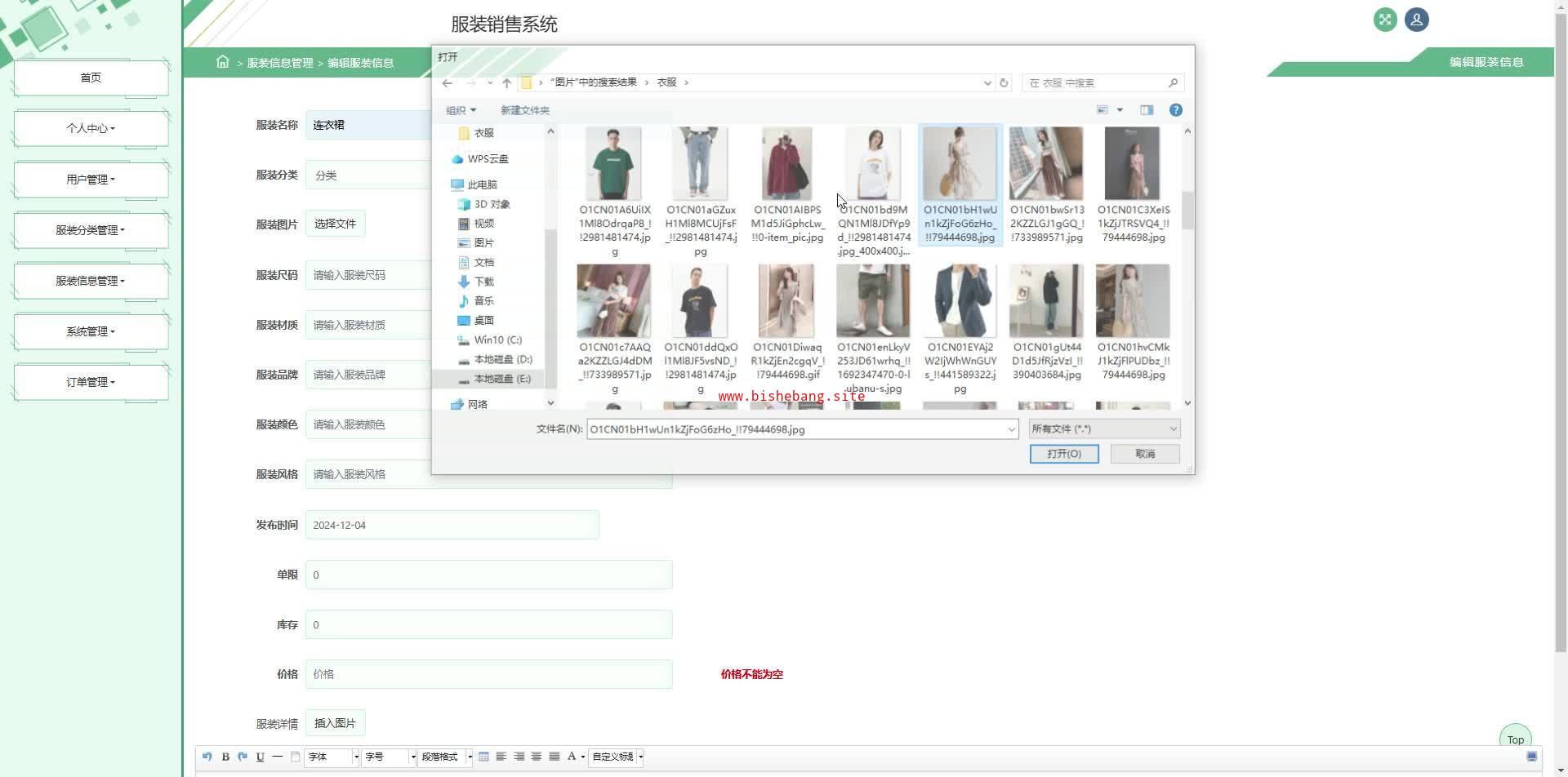The height and width of the screenshot is (777, 1568).
Task: Toggle underline formatting in editor toolbar
Action: pos(260,757)
